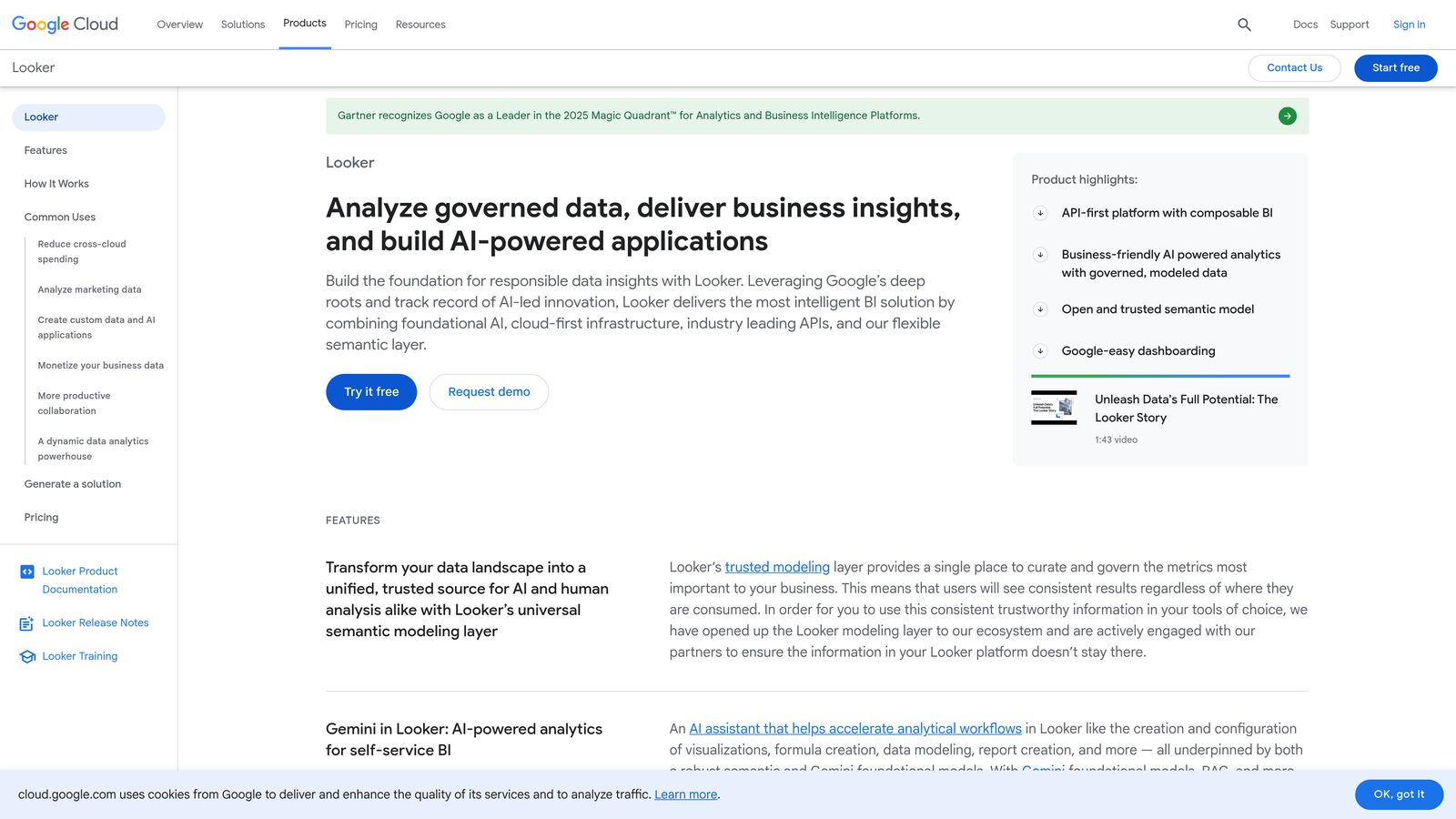
Task: Open the Support link
Action: pyautogui.click(x=1349, y=25)
